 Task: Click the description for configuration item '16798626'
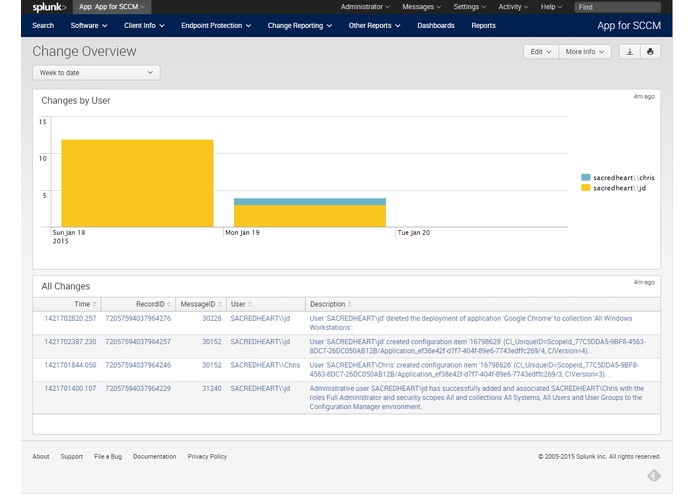tap(474, 370)
